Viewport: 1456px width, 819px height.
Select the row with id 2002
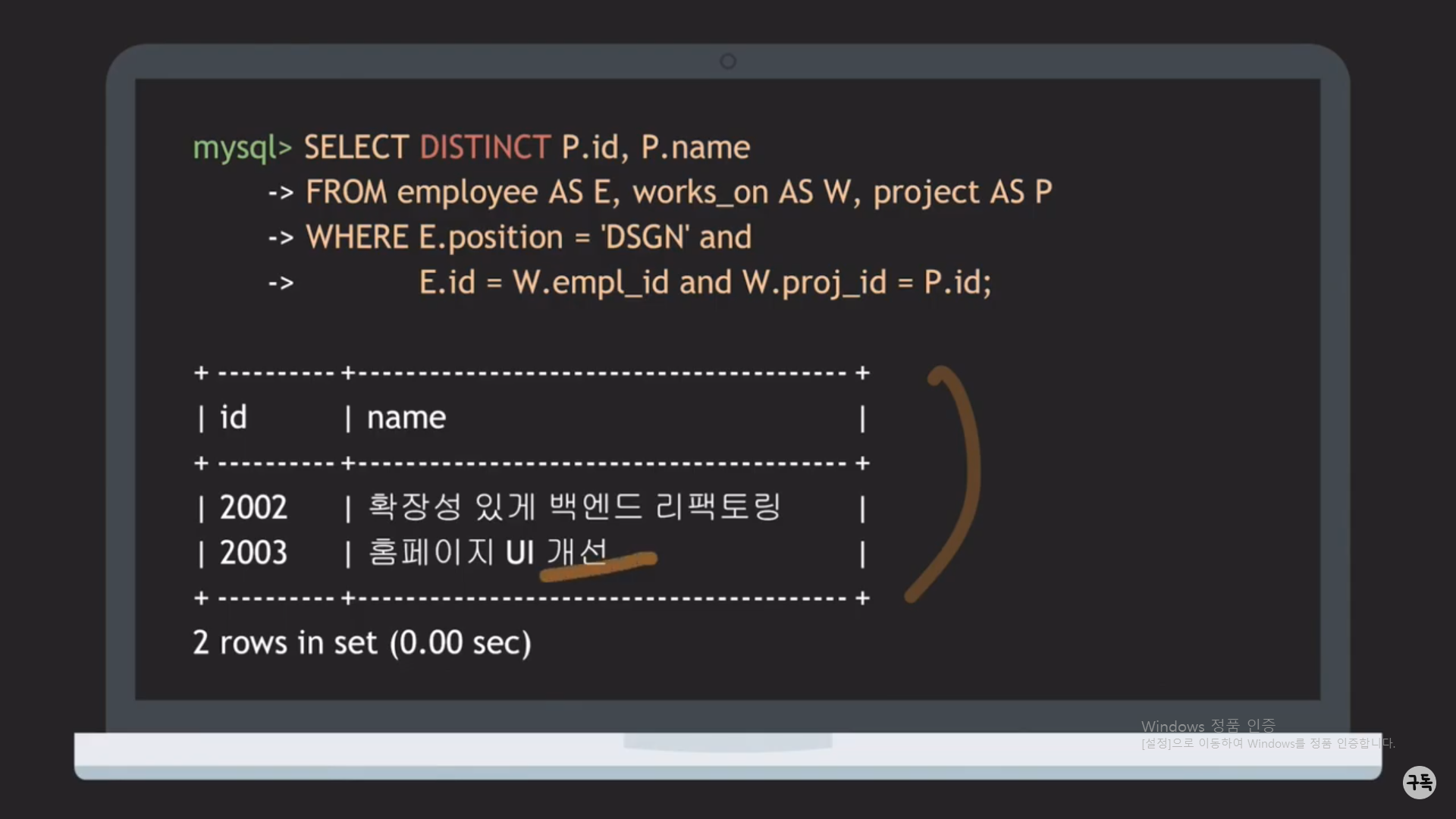pos(253,507)
